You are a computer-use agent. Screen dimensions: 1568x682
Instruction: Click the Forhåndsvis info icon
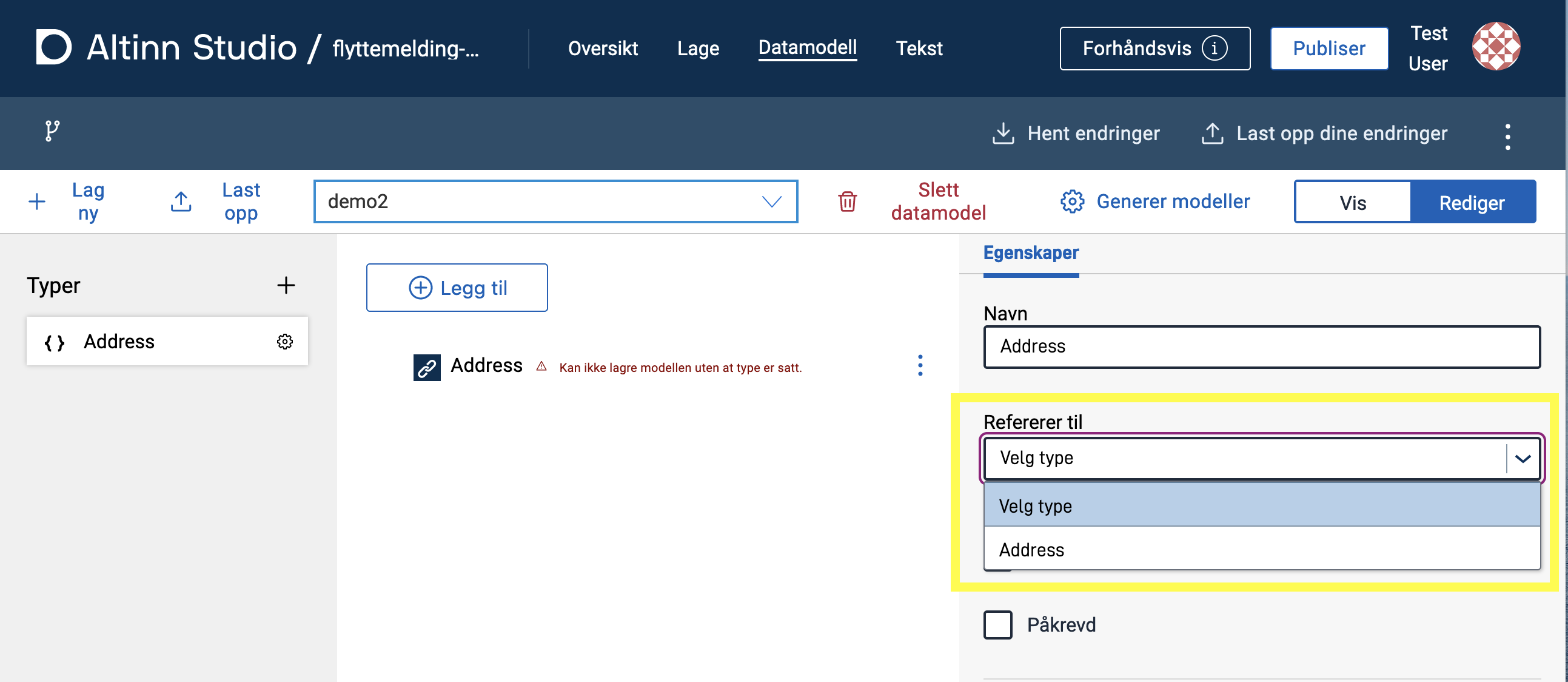pyautogui.click(x=1214, y=48)
